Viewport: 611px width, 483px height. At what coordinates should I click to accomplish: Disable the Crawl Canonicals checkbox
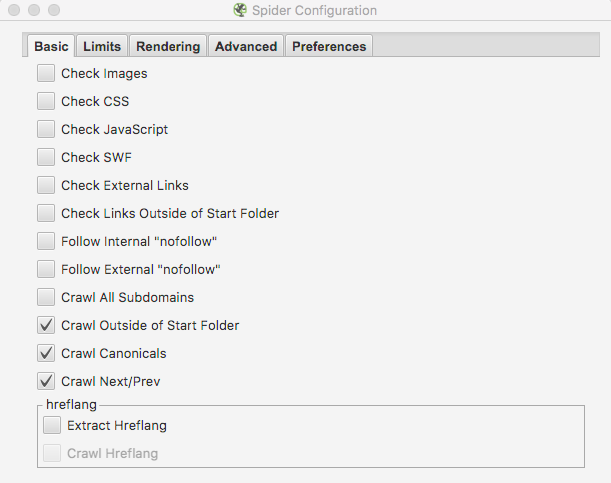point(46,353)
